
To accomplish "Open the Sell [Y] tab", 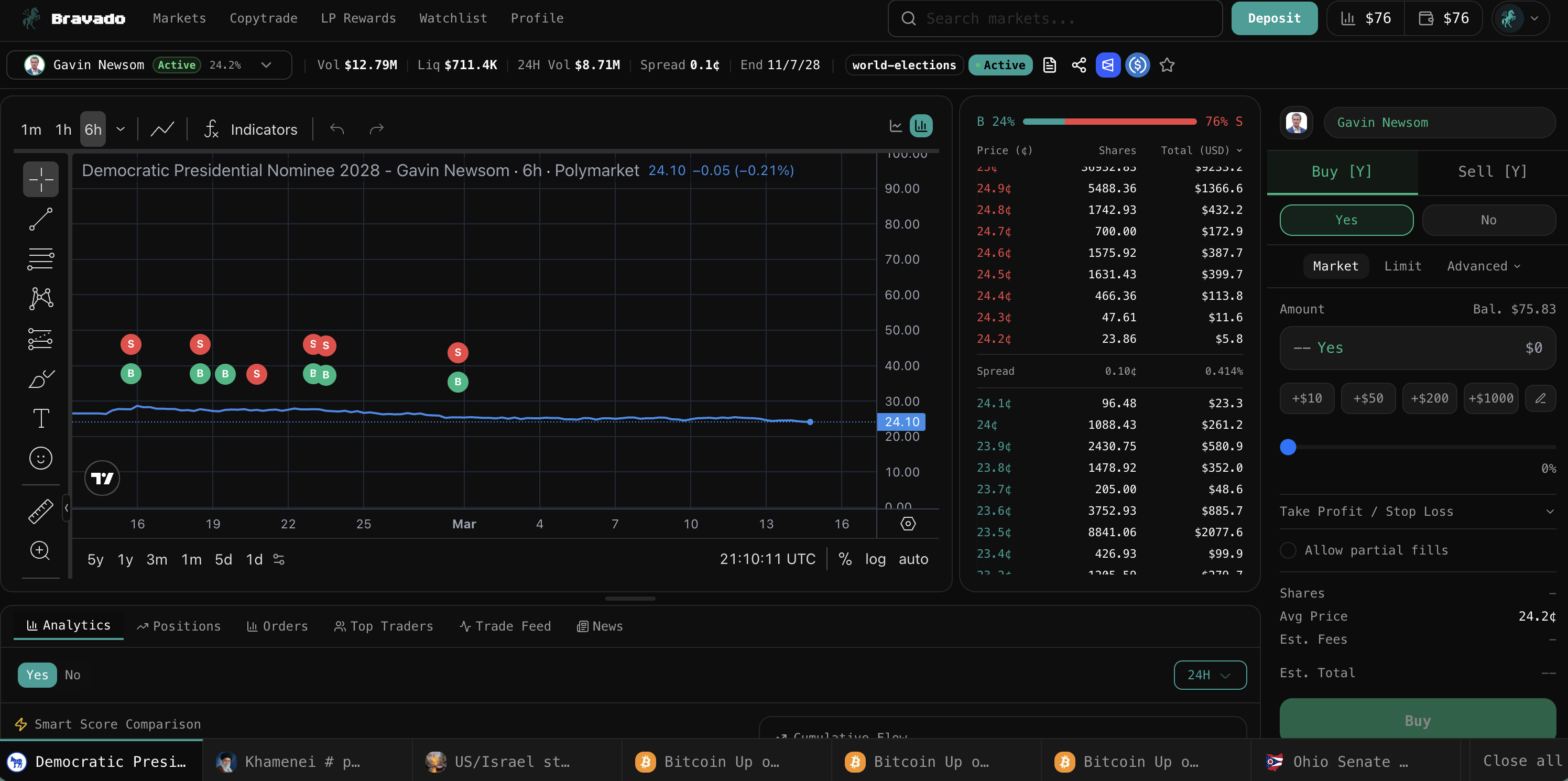I will pyautogui.click(x=1492, y=171).
